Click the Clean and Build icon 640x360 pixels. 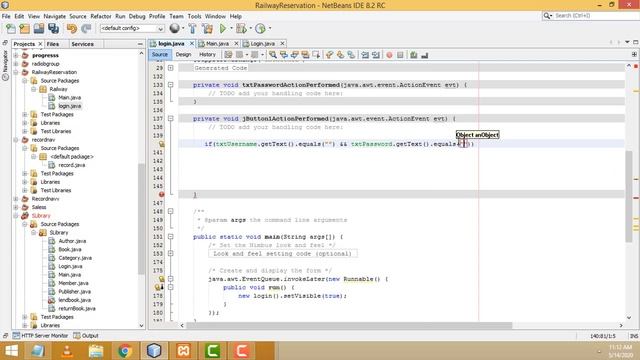click(x=207, y=29)
